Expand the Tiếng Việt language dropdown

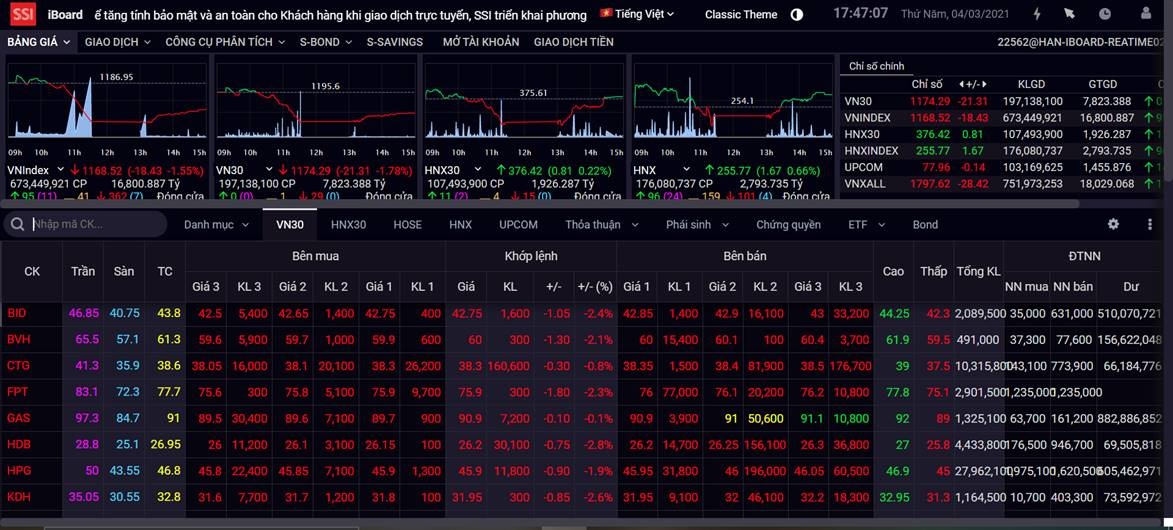tap(637, 14)
